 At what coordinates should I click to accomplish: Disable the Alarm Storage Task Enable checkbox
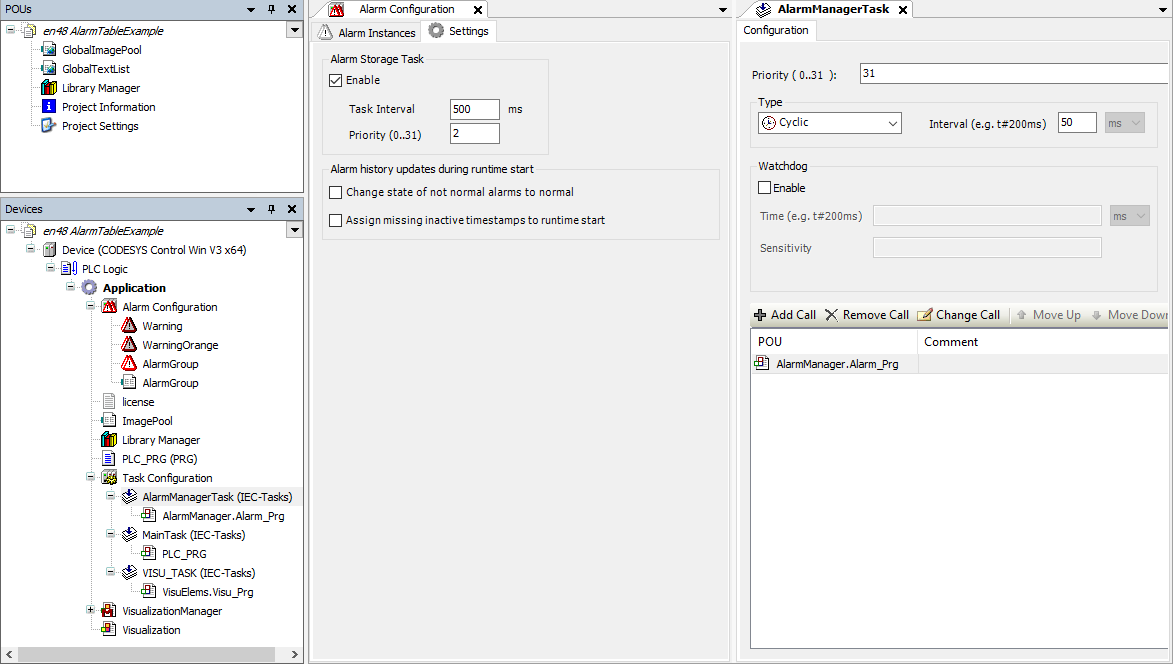click(x=337, y=80)
